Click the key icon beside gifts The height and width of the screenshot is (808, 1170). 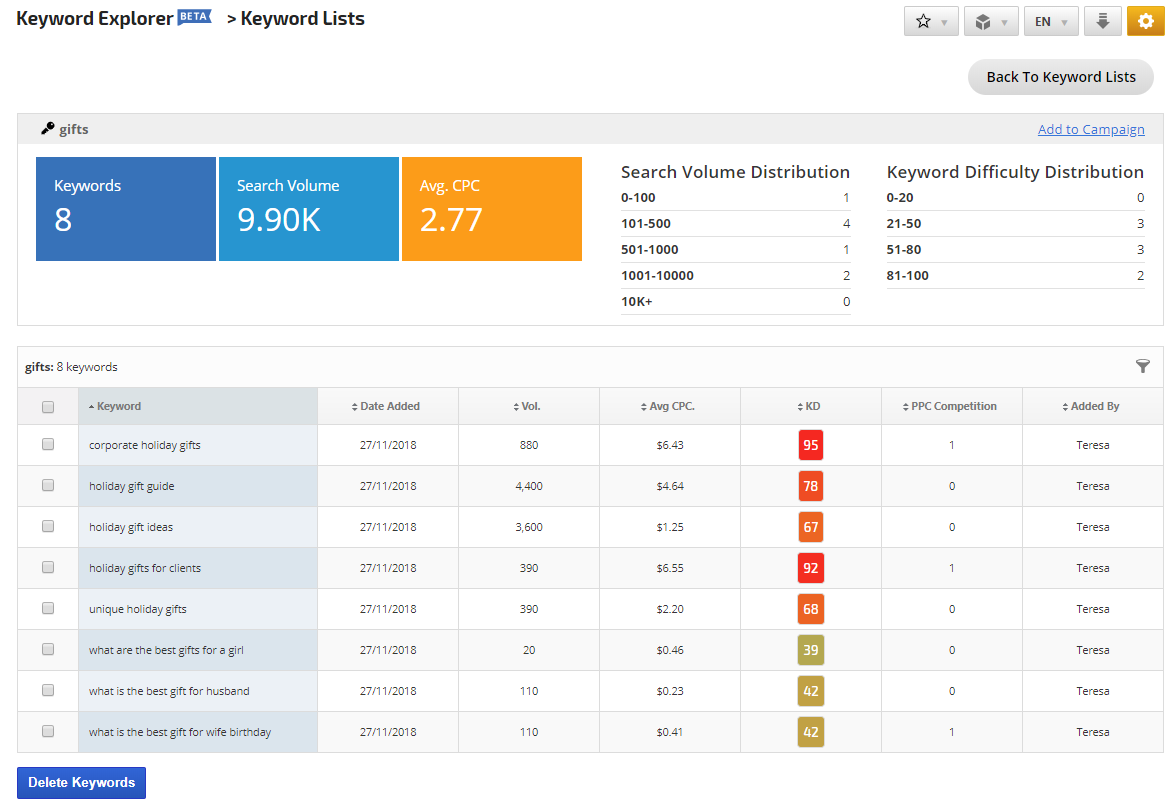pyautogui.click(x=47, y=129)
